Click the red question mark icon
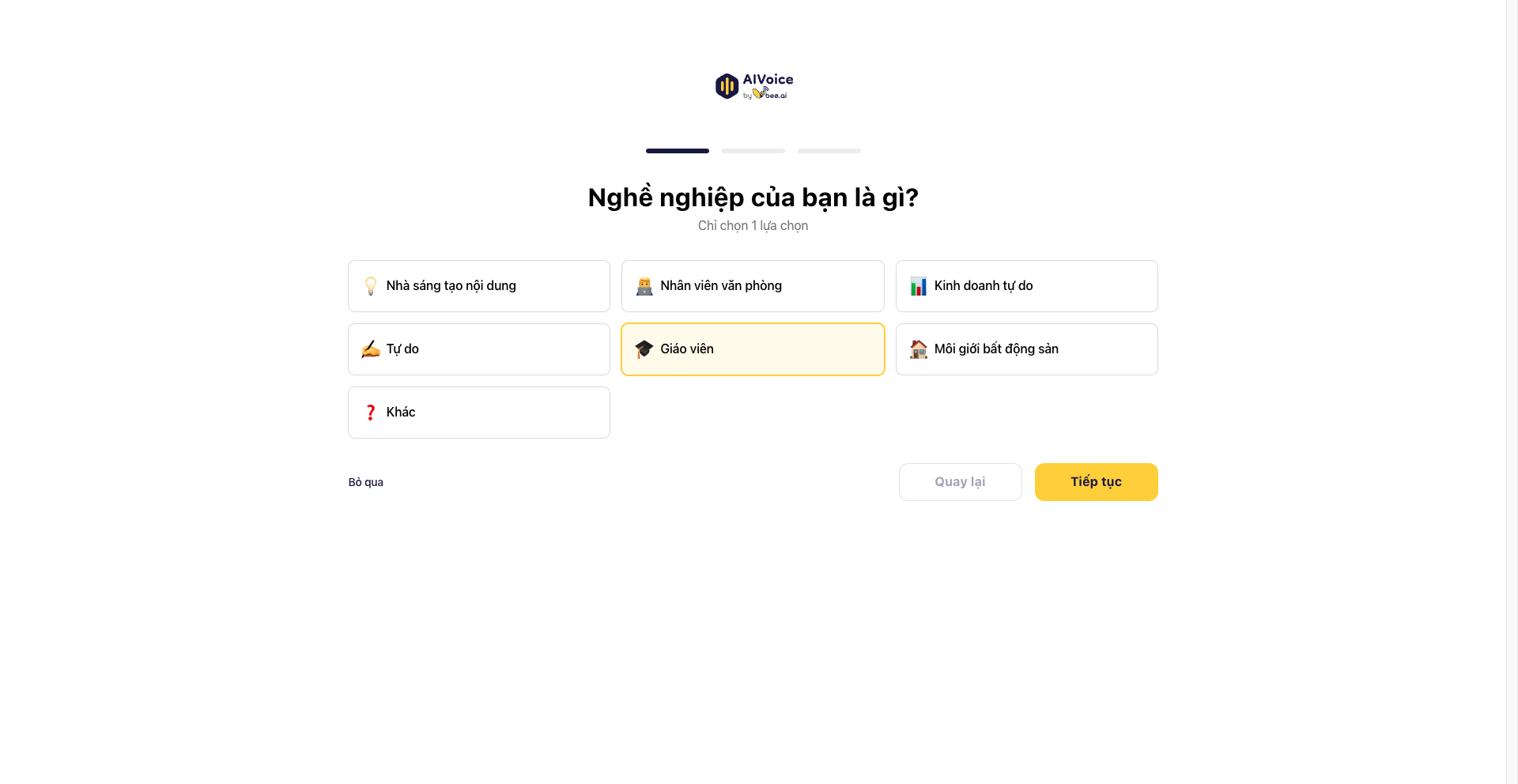This screenshot has width=1518, height=784. (x=370, y=413)
